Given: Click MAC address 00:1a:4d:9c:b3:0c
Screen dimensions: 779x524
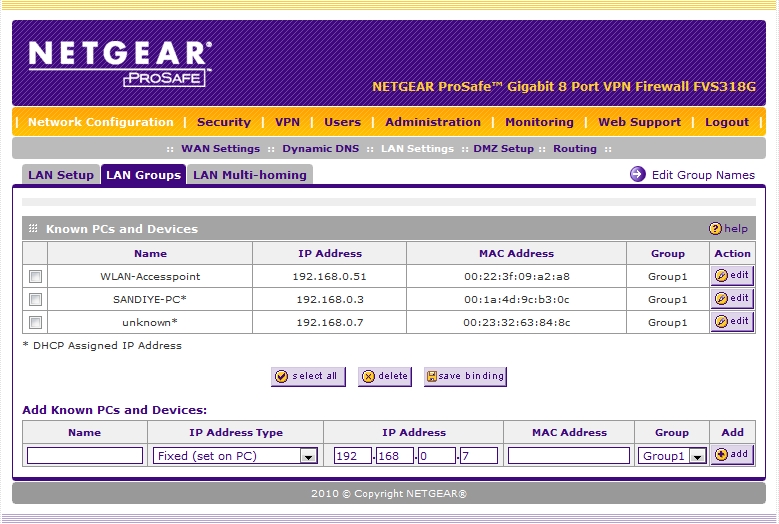Looking at the screenshot, I should (517, 299).
